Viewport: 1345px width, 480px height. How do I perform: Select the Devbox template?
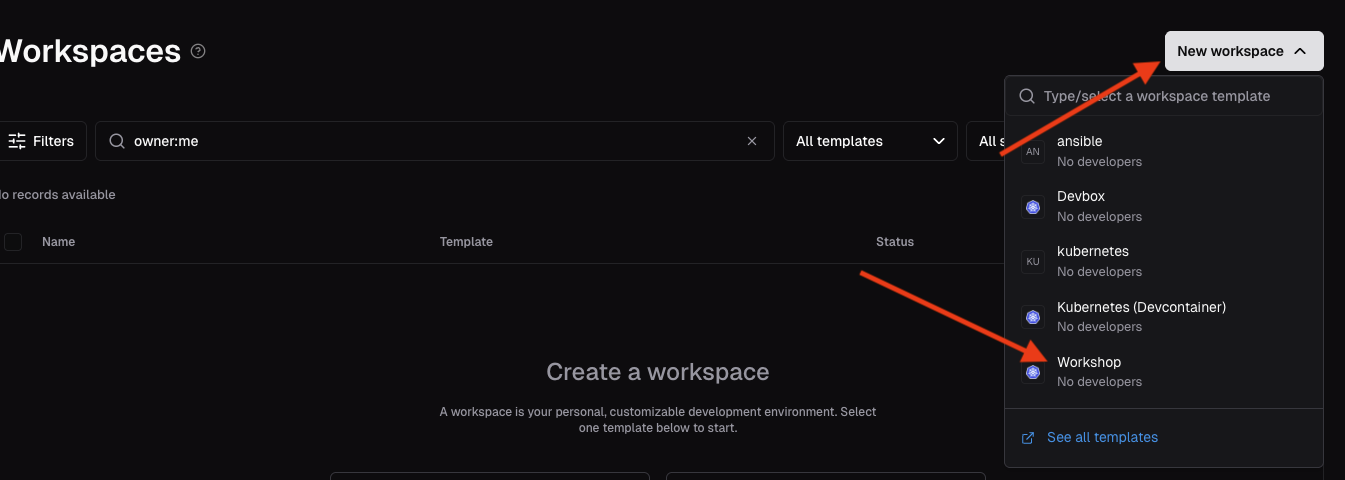[1164, 206]
